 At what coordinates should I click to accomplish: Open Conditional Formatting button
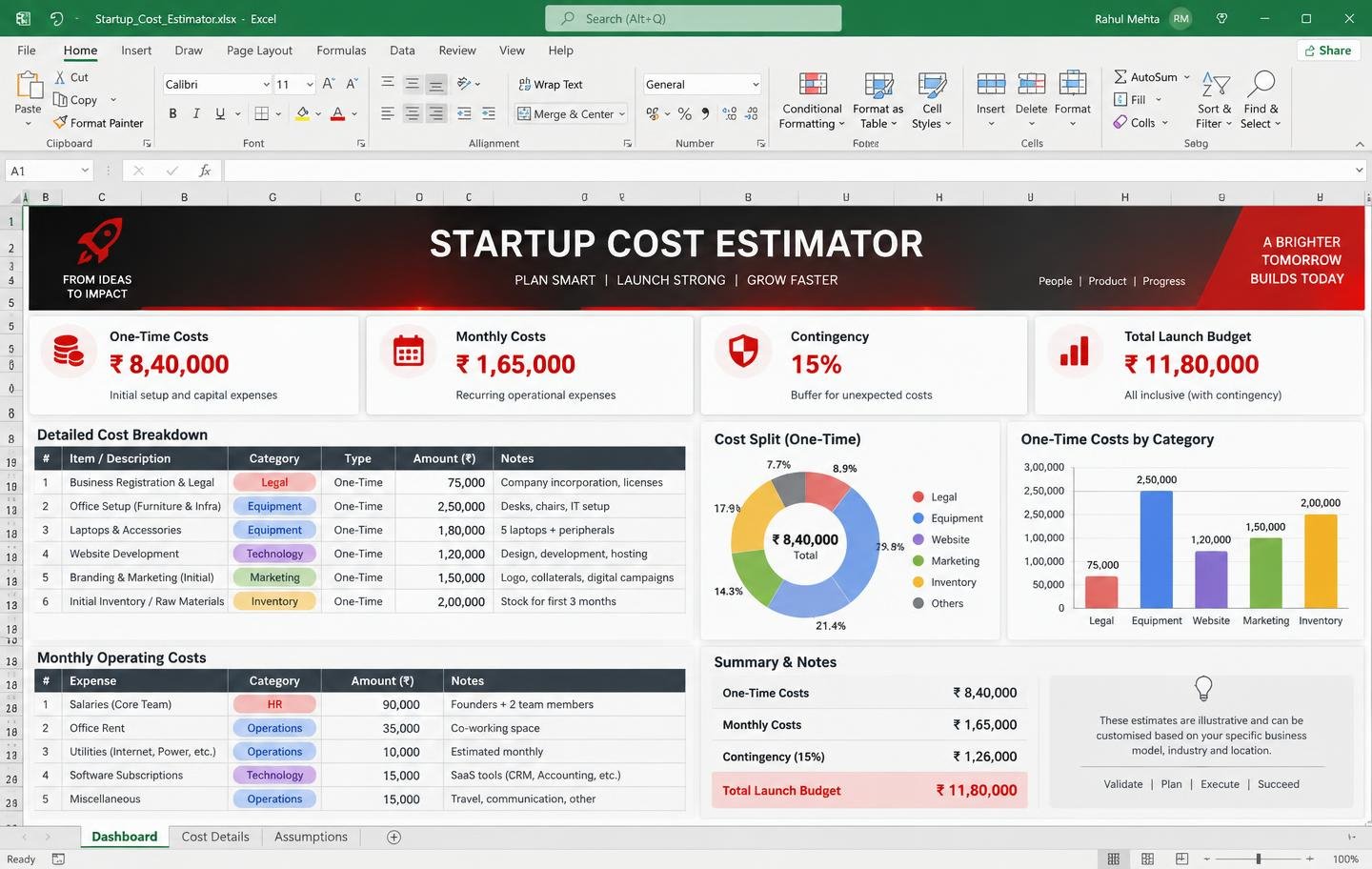[811, 101]
